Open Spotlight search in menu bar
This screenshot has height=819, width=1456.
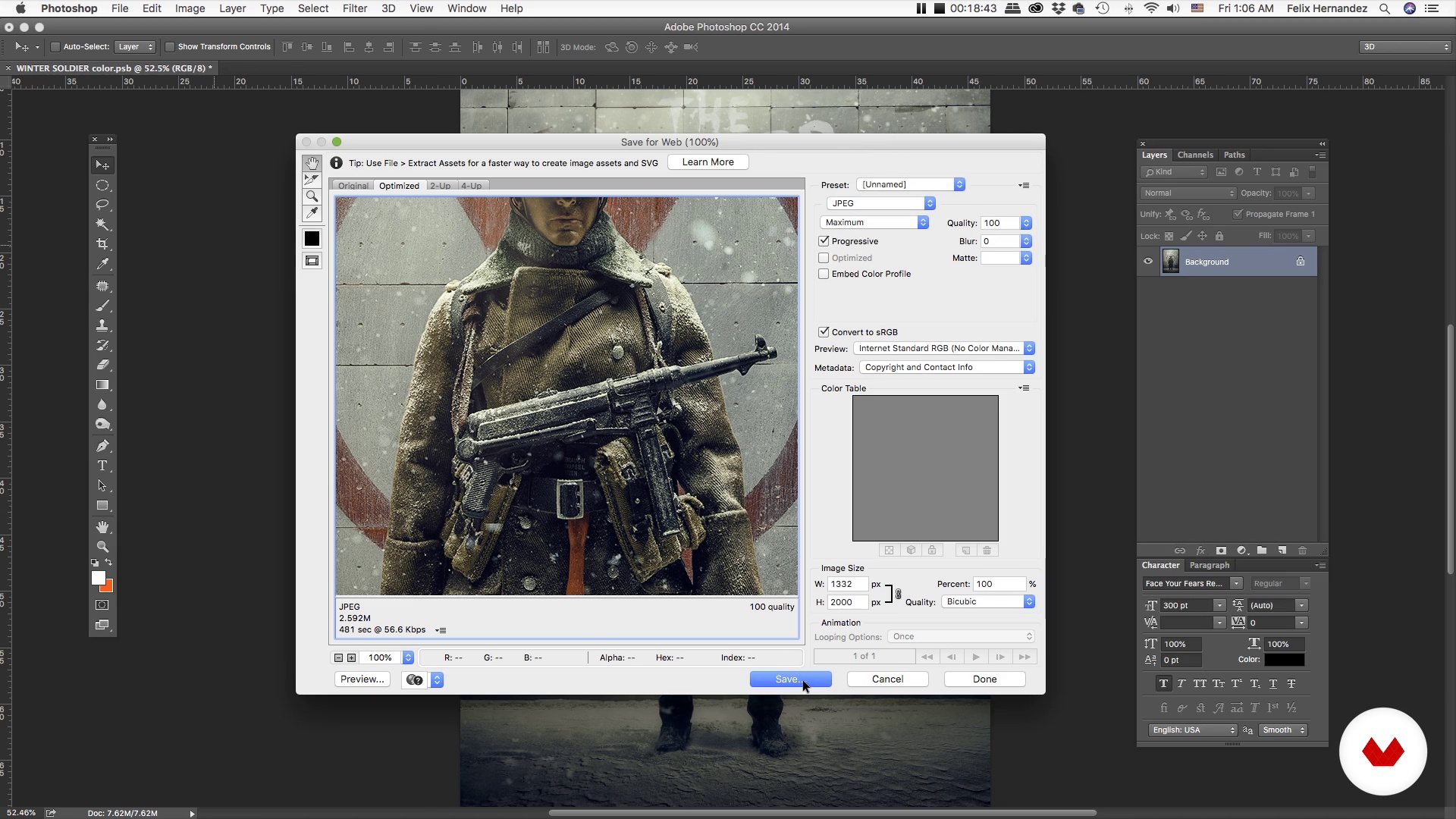pos(1384,8)
